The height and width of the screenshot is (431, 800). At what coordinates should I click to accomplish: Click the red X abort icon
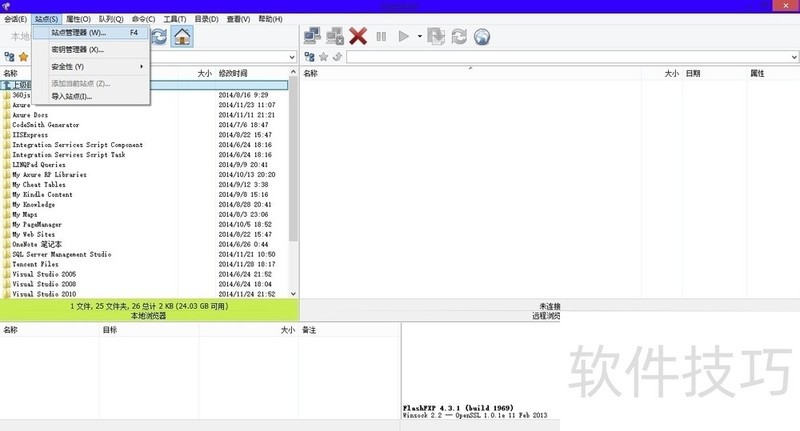point(358,36)
